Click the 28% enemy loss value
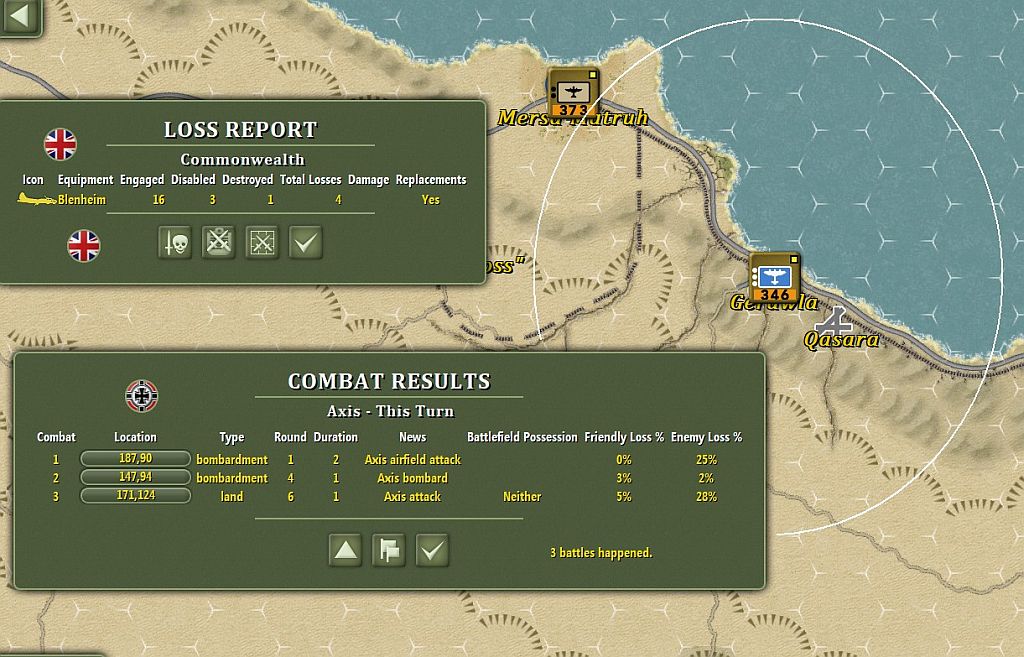The width and height of the screenshot is (1024, 657). coord(707,497)
